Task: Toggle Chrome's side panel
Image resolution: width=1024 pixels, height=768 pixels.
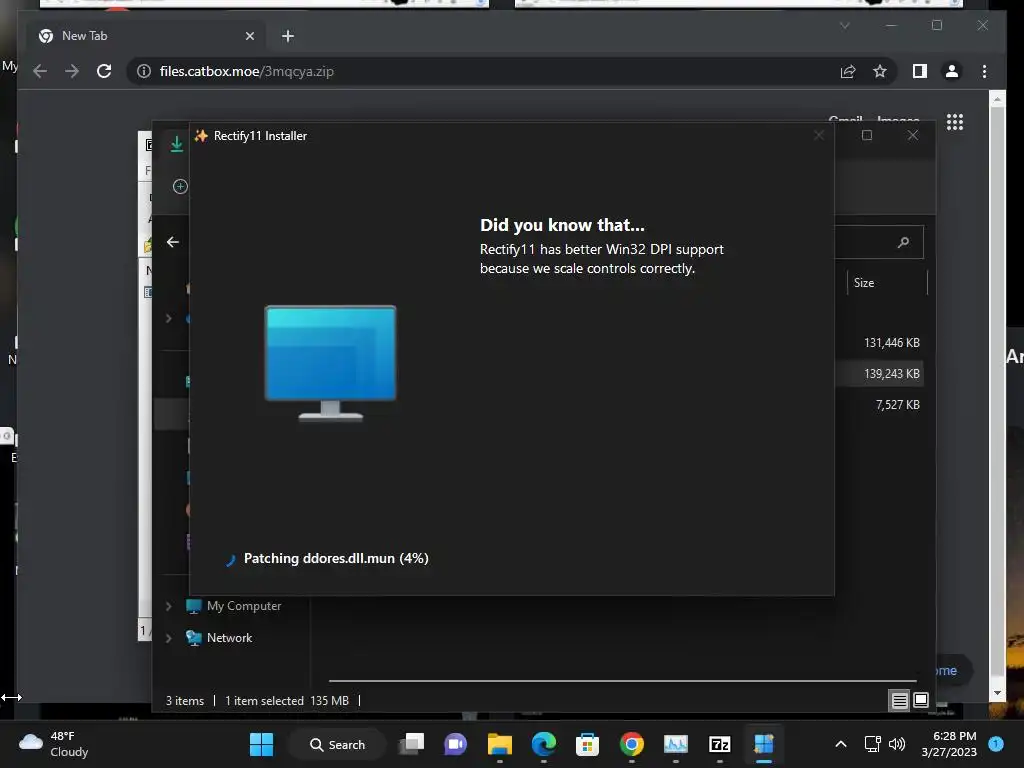Action: coord(920,71)
